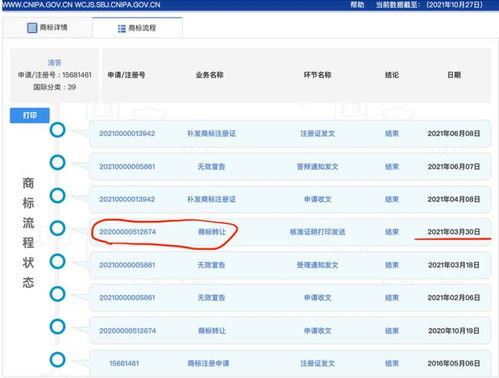The image size is (499, 378).
Task: Click the 答辩通知发文 step link
Action: [x=317, y=166]
